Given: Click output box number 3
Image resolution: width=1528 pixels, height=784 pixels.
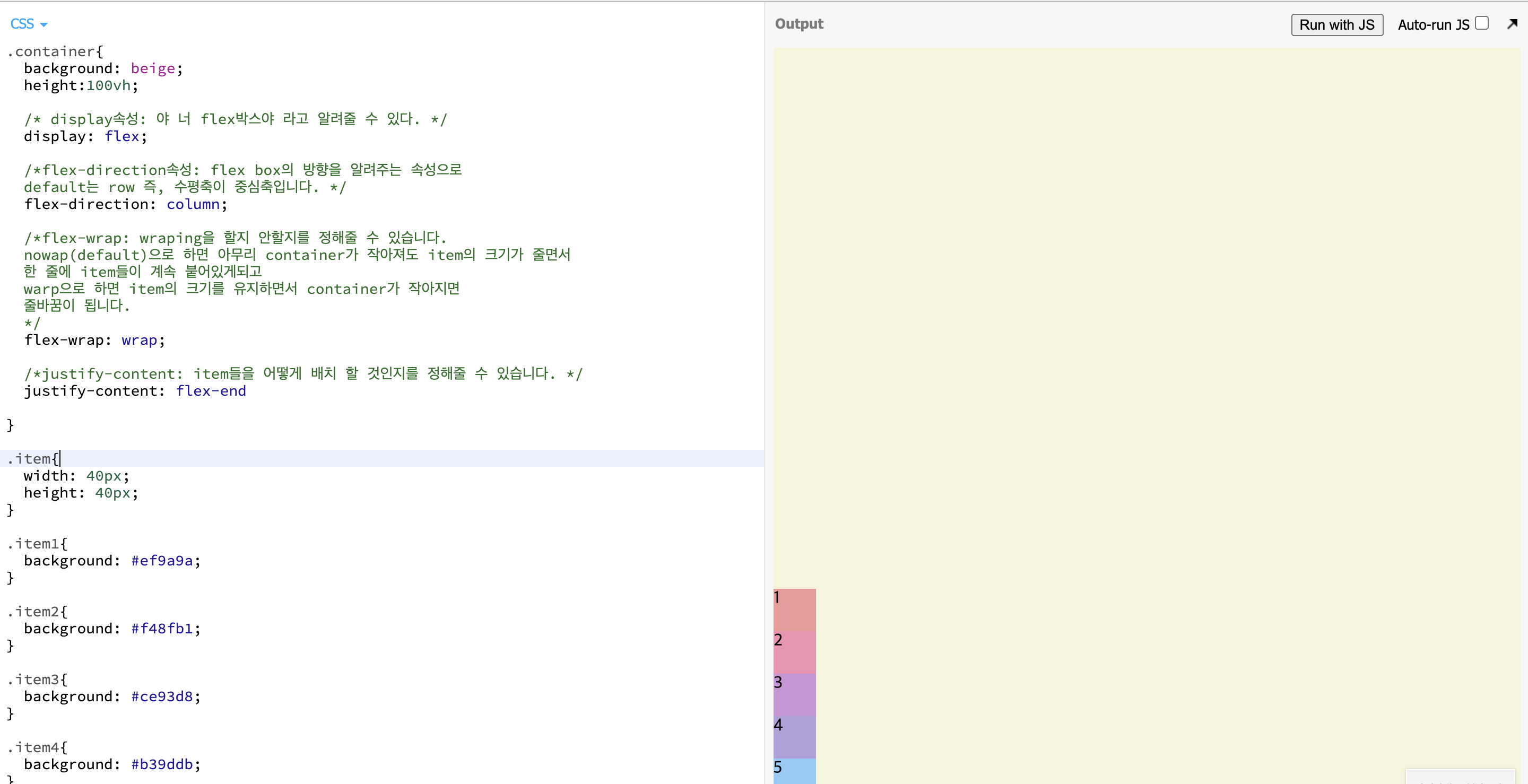Looking at the screenshot, I should [x=794, y=694].
